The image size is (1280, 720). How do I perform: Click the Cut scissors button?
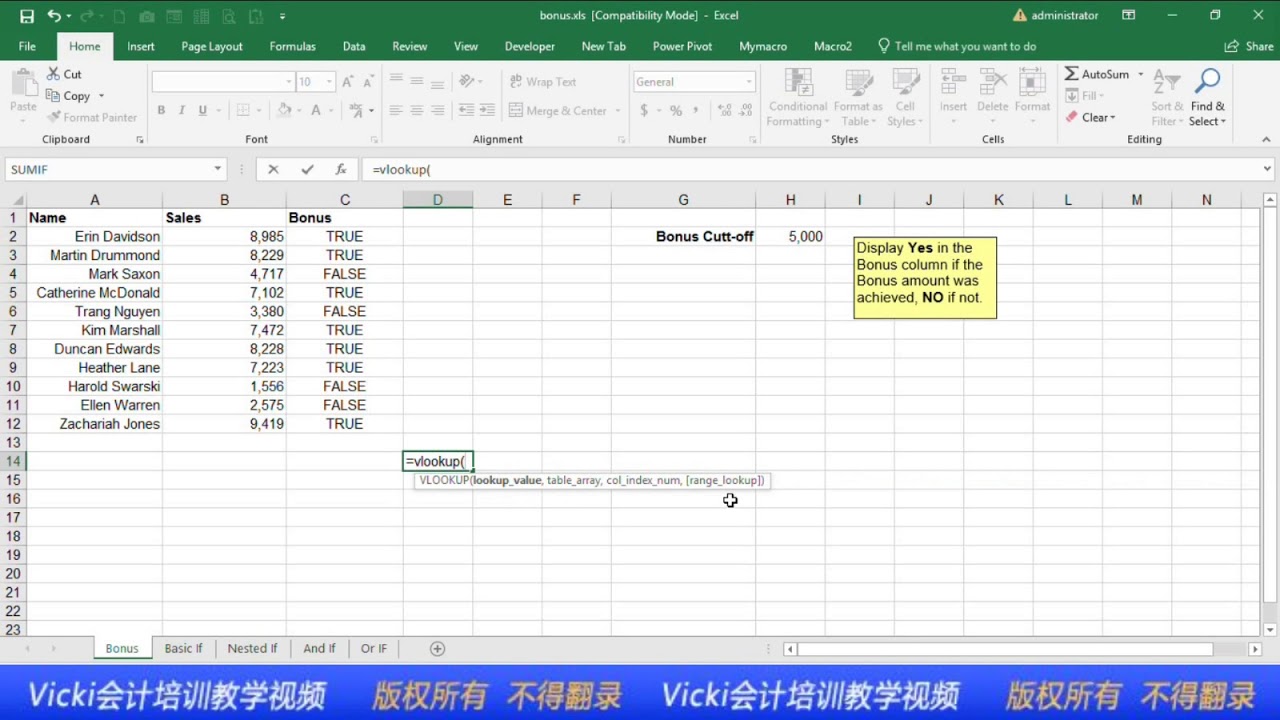[x=64, y=74]
